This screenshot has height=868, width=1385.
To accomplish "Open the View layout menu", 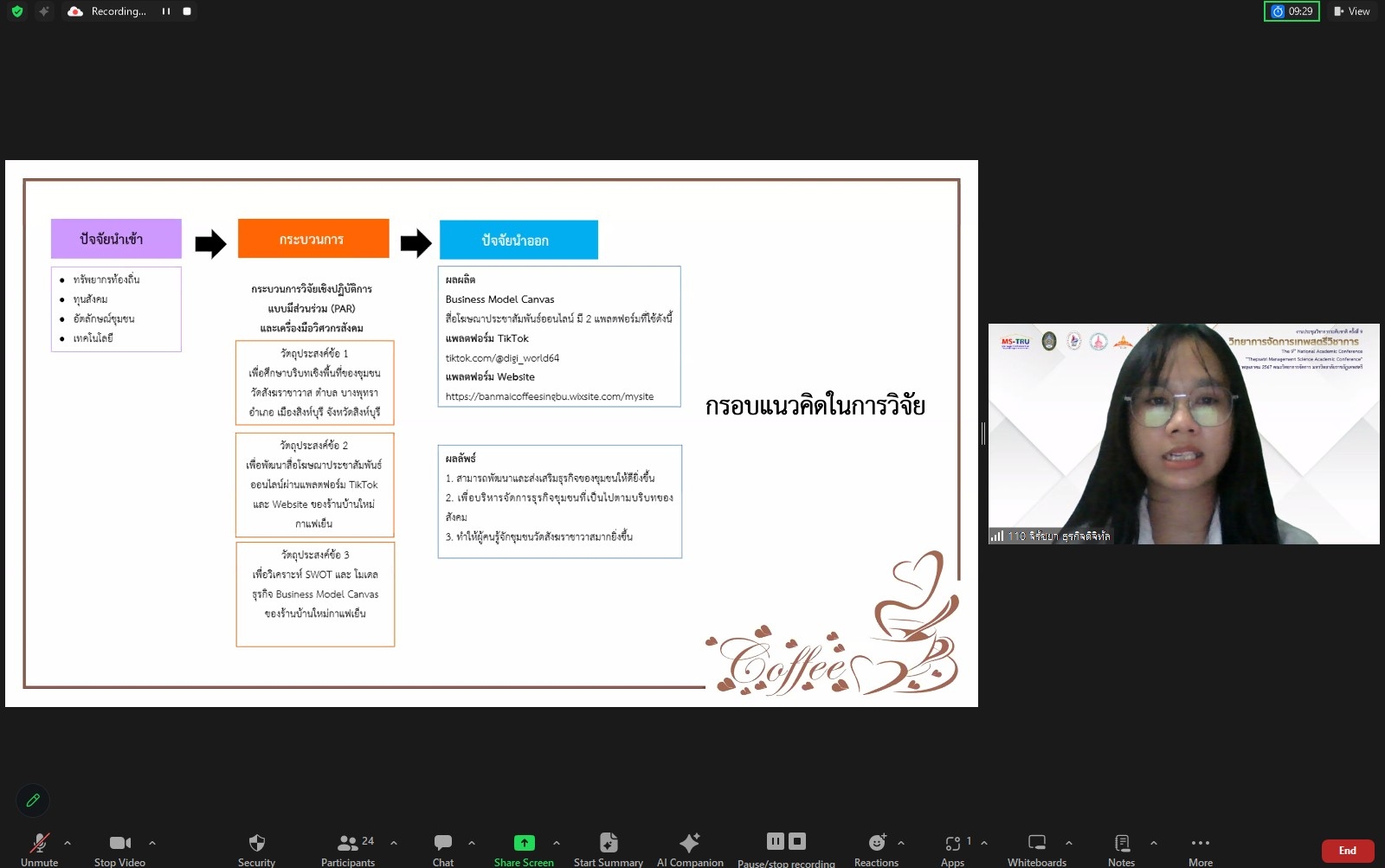I will 1352,11.
